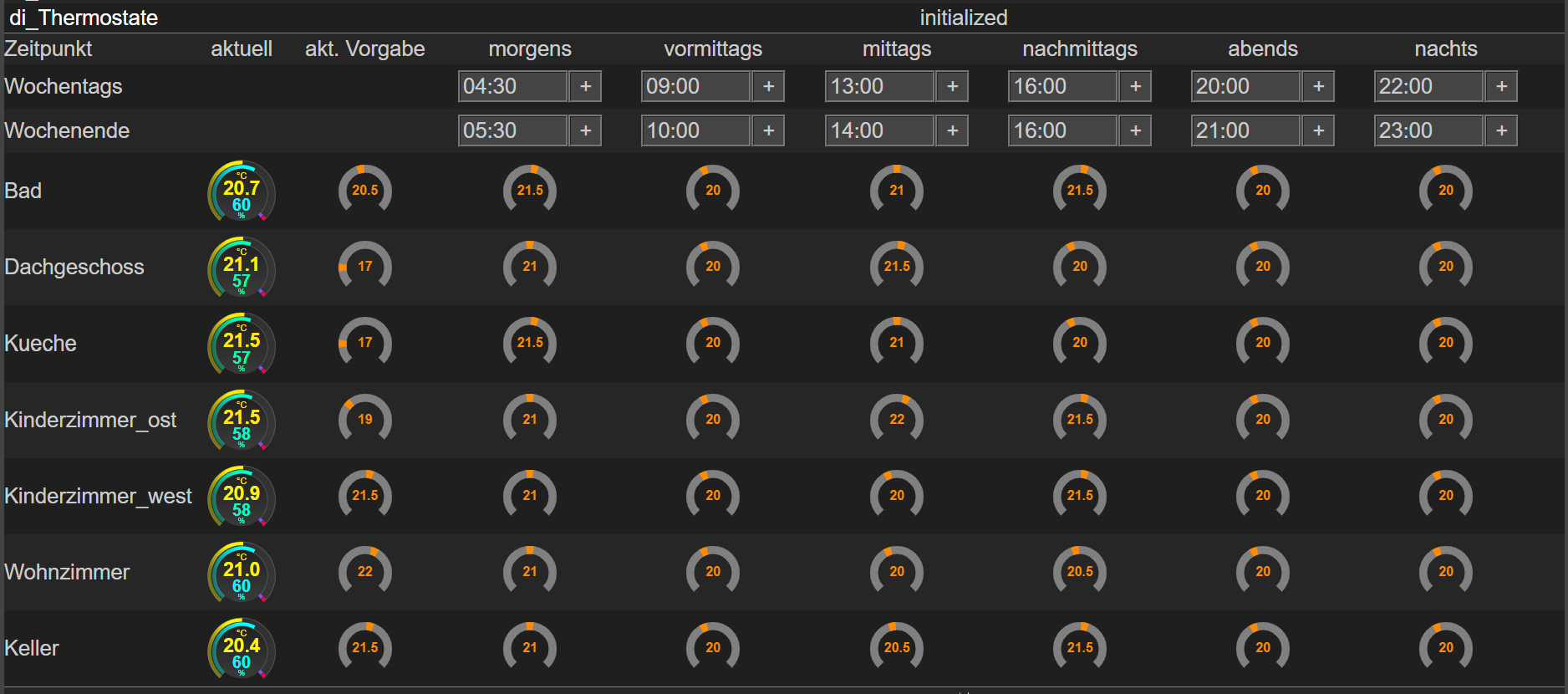The width and height of the screenshot is (1568, 694).
Task: Adjust Kinderzimmer_ost mittags dial set to 22
Action: coord(896,420)
